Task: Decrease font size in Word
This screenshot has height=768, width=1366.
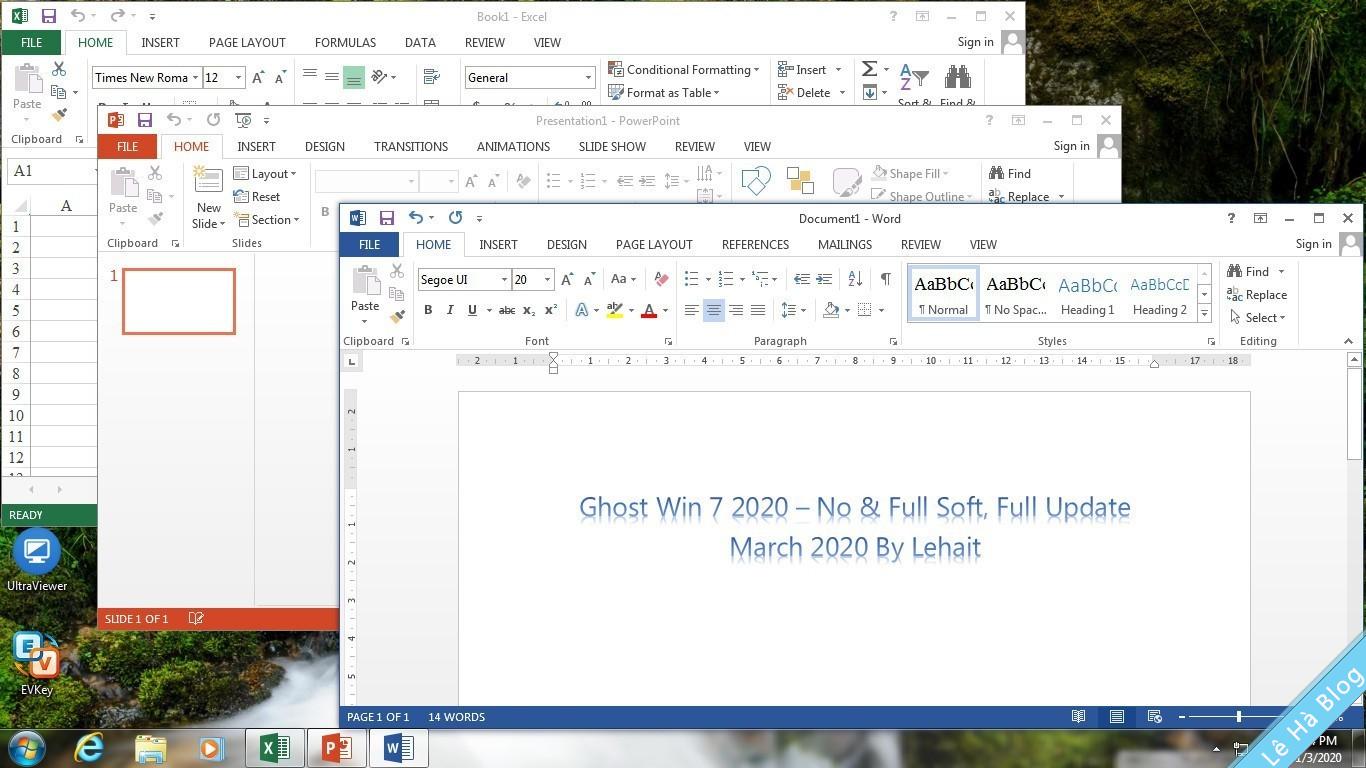Action: (589, 279)
